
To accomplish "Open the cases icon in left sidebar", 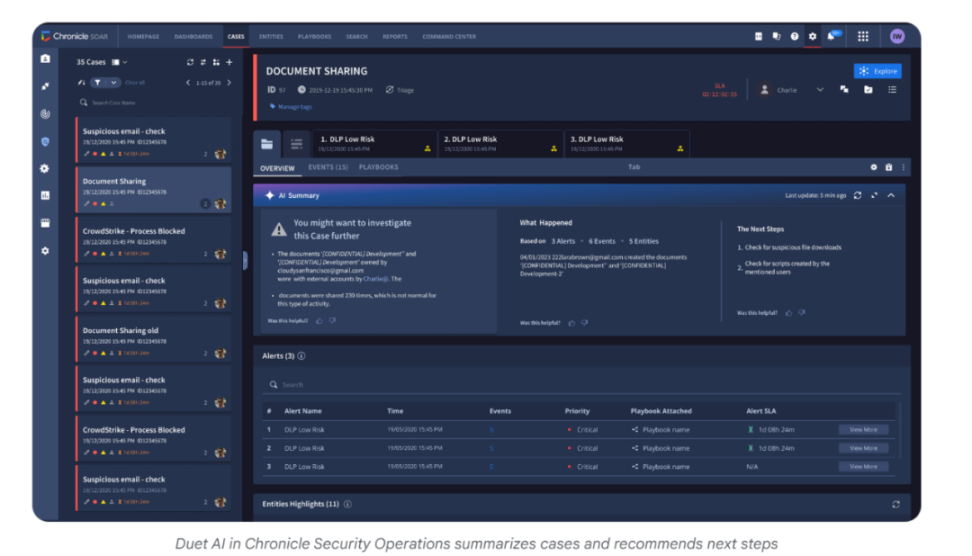I will [x=45, y=59].
